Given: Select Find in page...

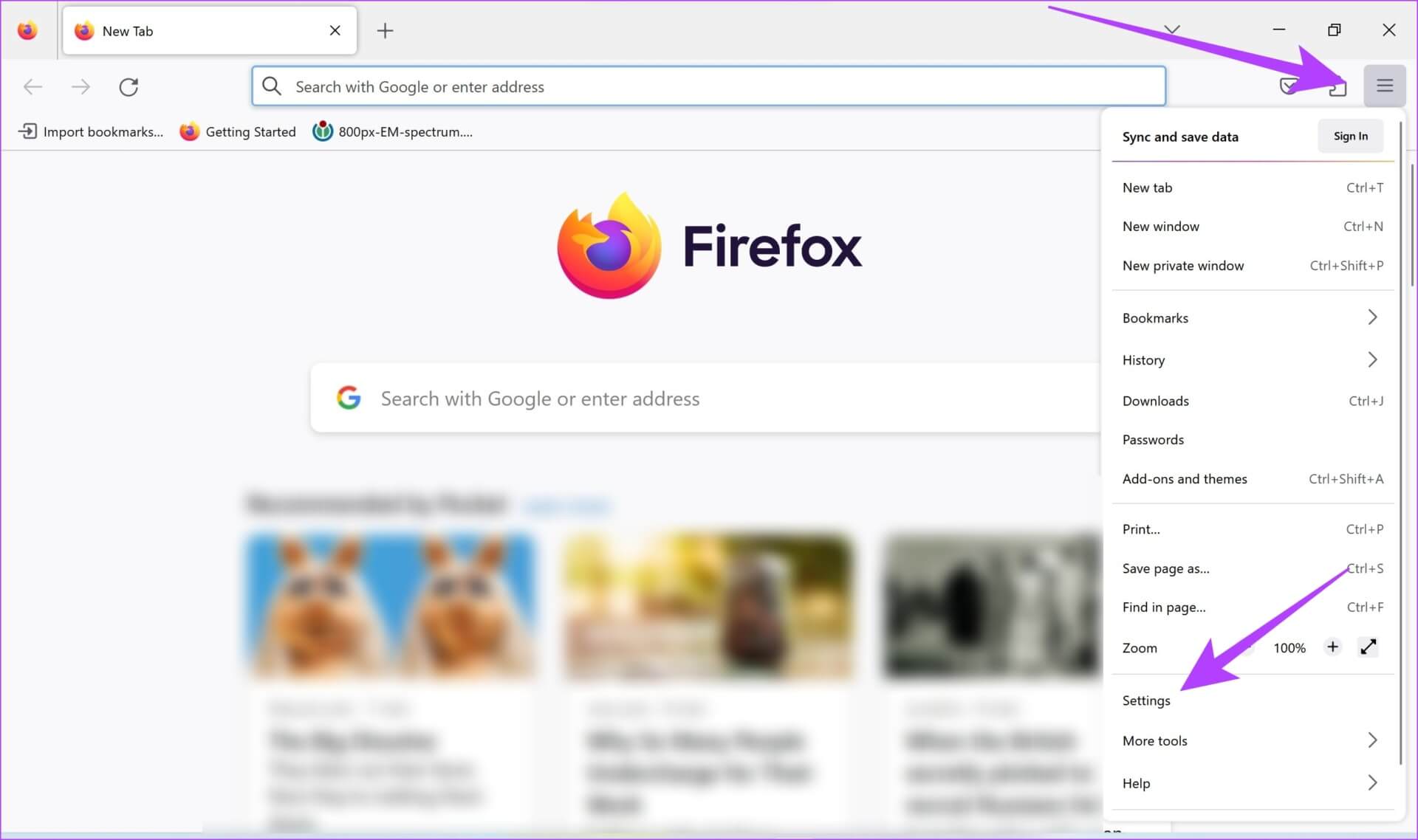Looking at the screenshot, I should point(1253,607).
